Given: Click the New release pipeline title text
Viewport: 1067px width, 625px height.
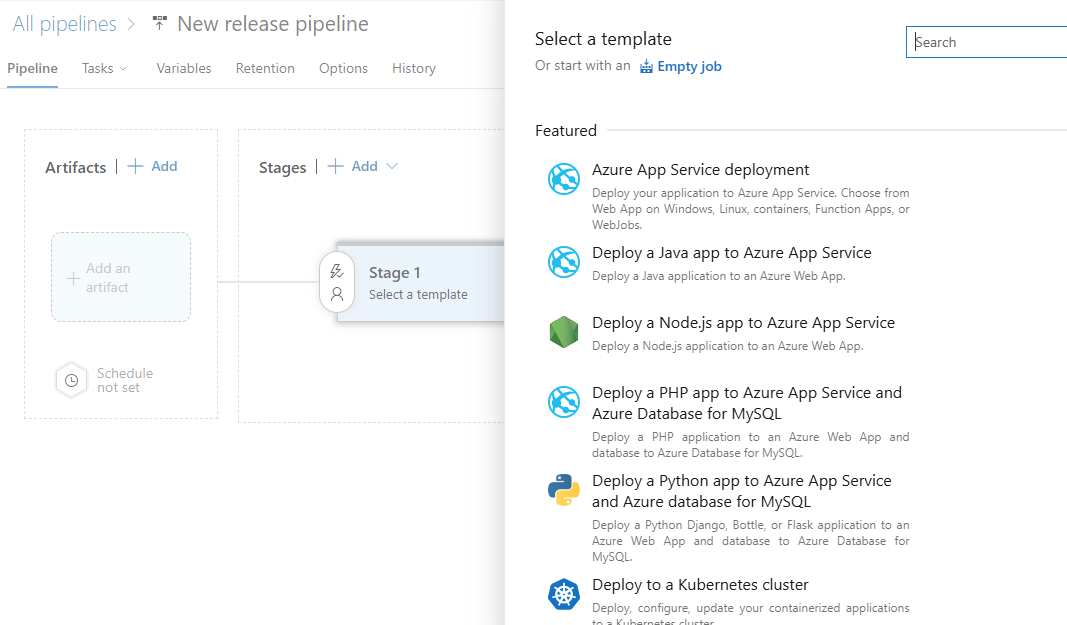Looking at the screenshot, I should click(x=273, y=24).
